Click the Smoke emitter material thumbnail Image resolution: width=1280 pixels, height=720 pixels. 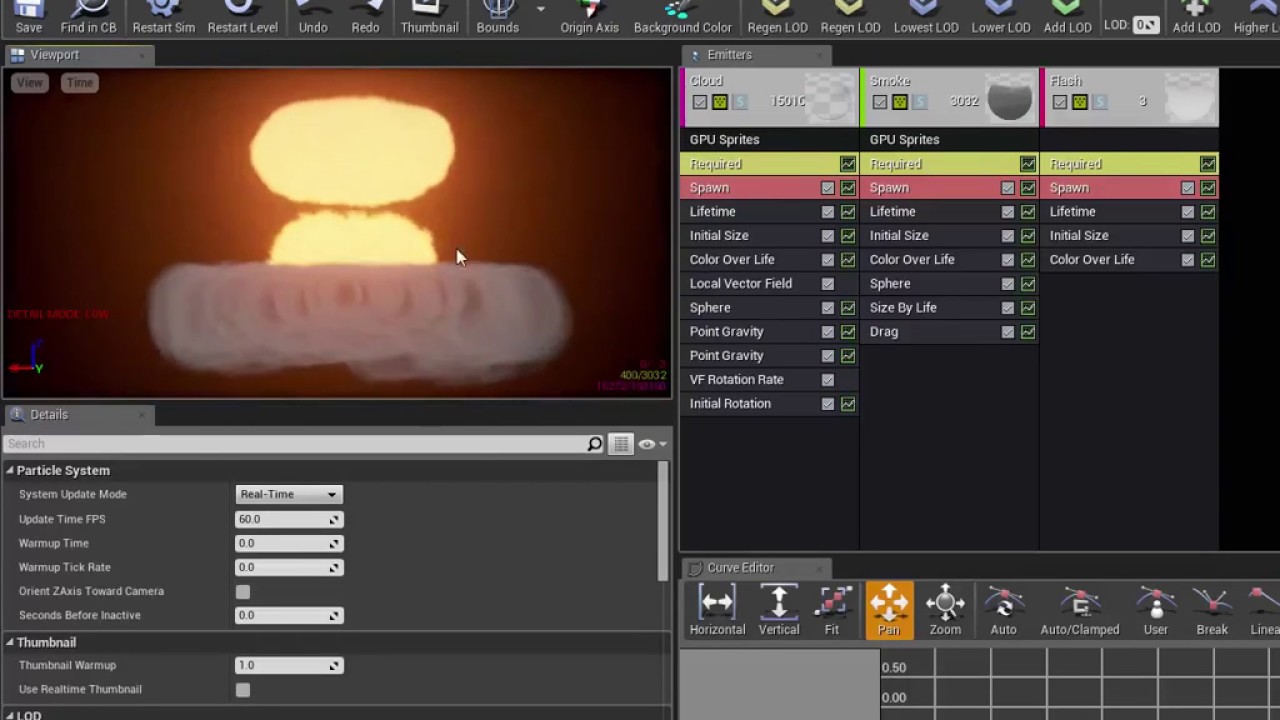1009,98
